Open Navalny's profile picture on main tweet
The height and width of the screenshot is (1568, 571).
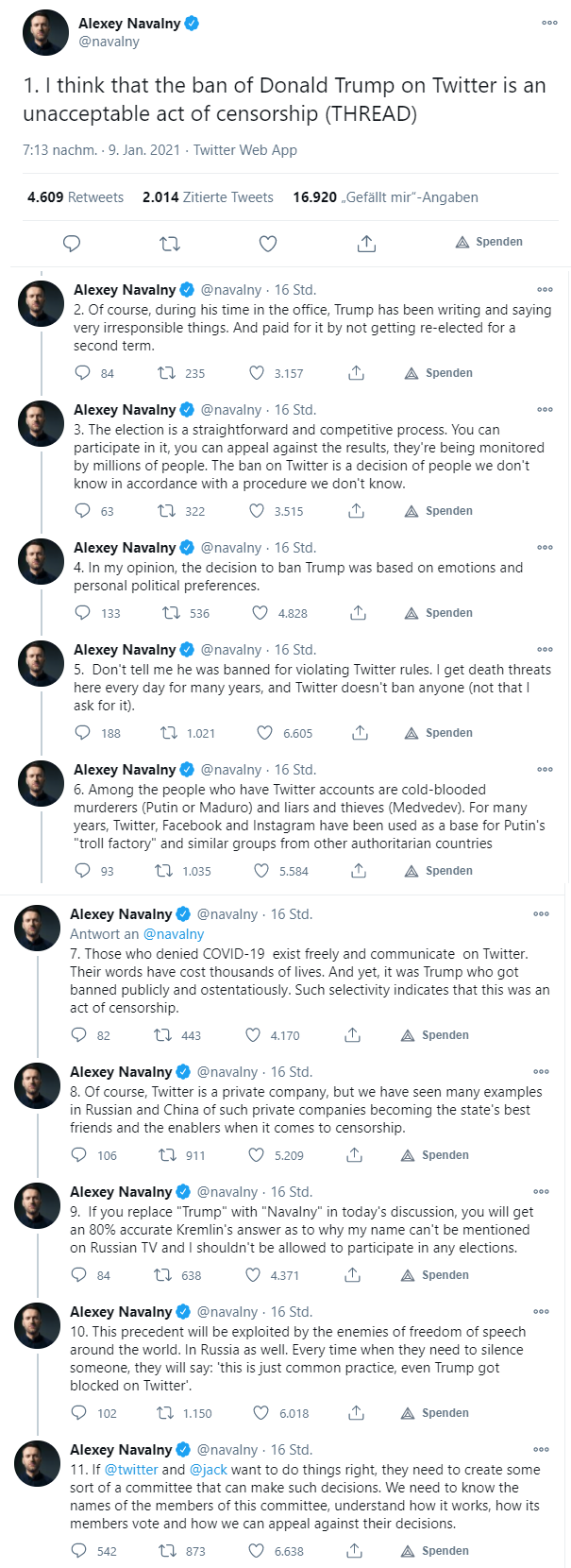click(x=45, y=33)
